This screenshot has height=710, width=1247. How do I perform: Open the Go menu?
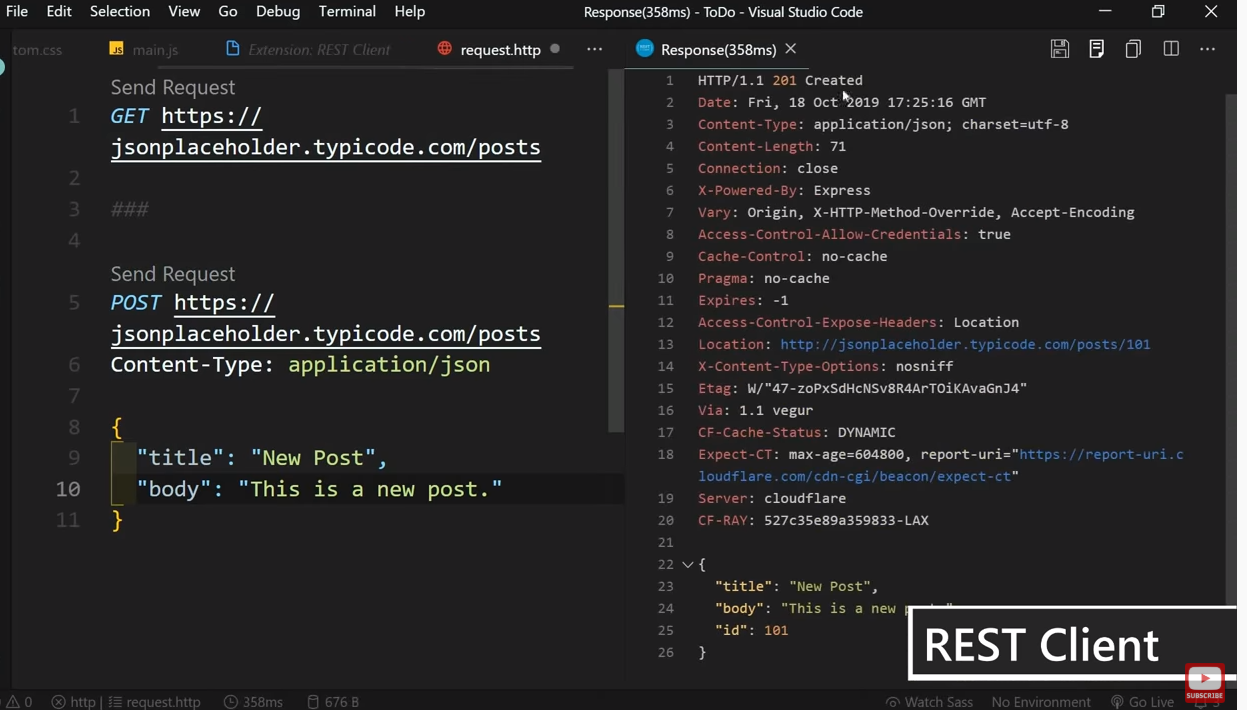228,12
